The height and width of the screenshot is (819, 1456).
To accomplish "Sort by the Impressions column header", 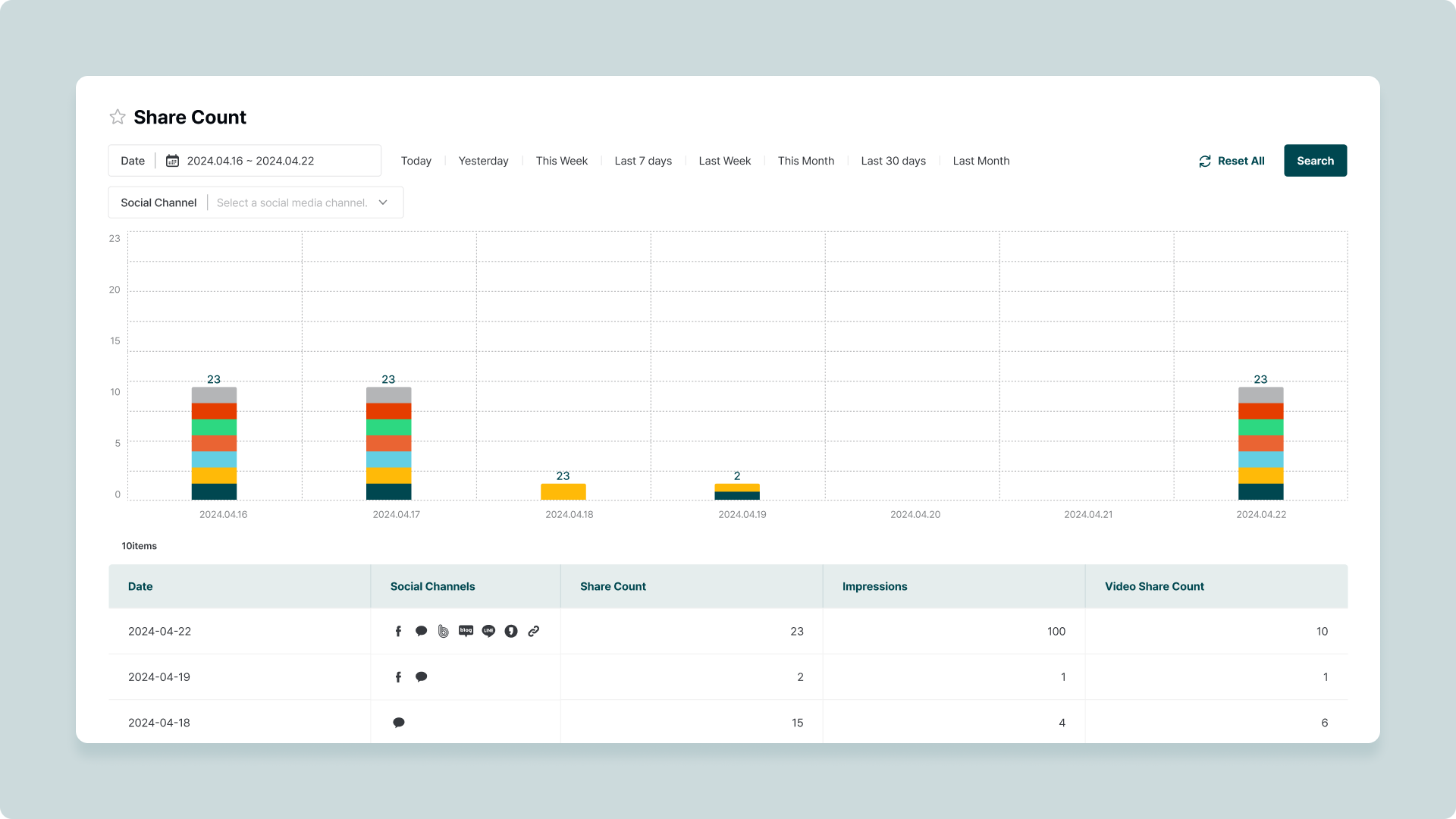I will click(x=874, y=586).
